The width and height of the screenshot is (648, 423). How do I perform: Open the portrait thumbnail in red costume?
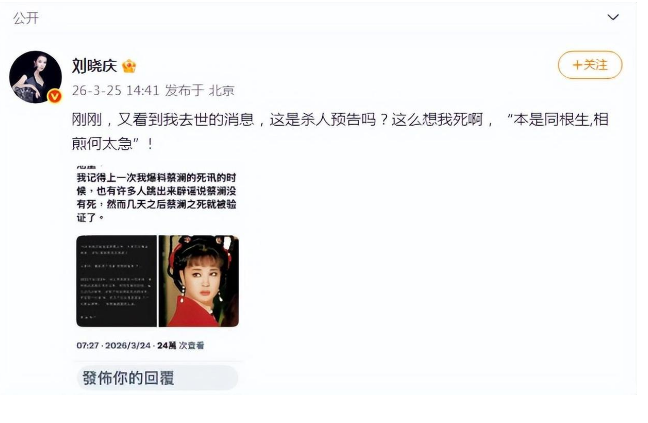click(x=199, y=281)
